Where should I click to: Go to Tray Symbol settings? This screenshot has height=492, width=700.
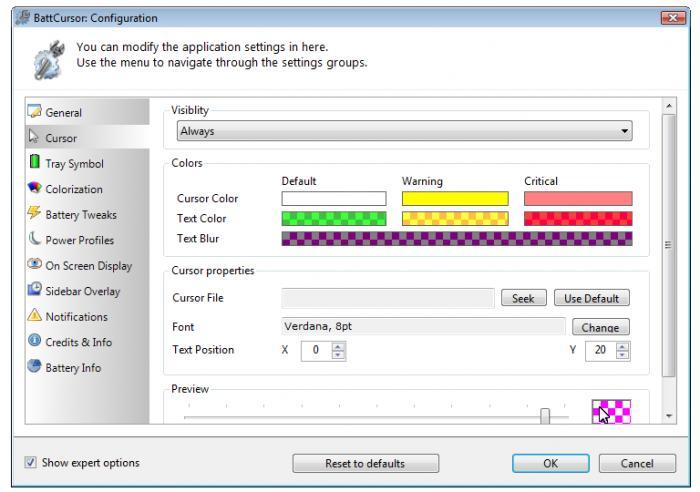pos(88,163)
